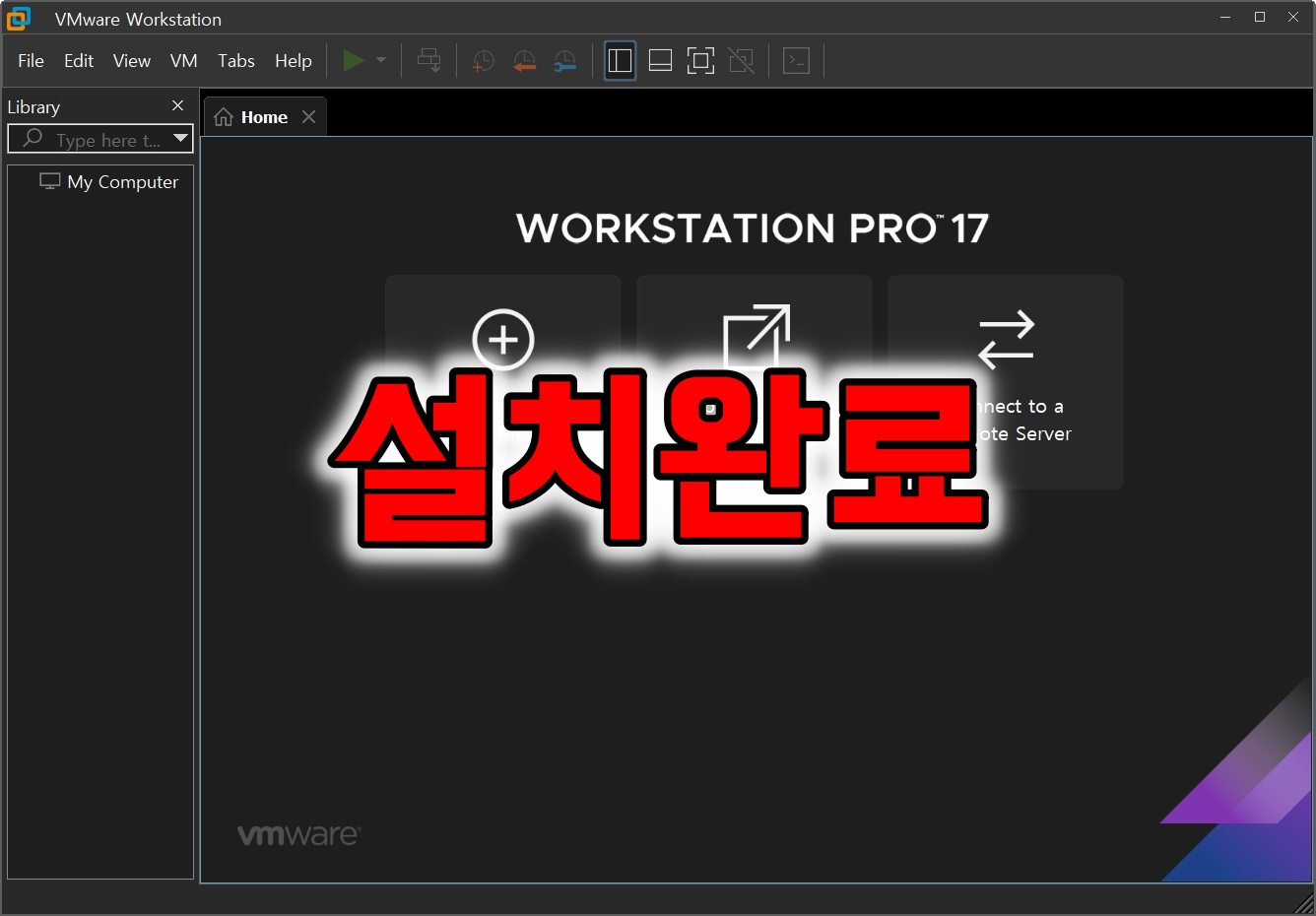Open the Library search filter dropdown

click(181, 139)
